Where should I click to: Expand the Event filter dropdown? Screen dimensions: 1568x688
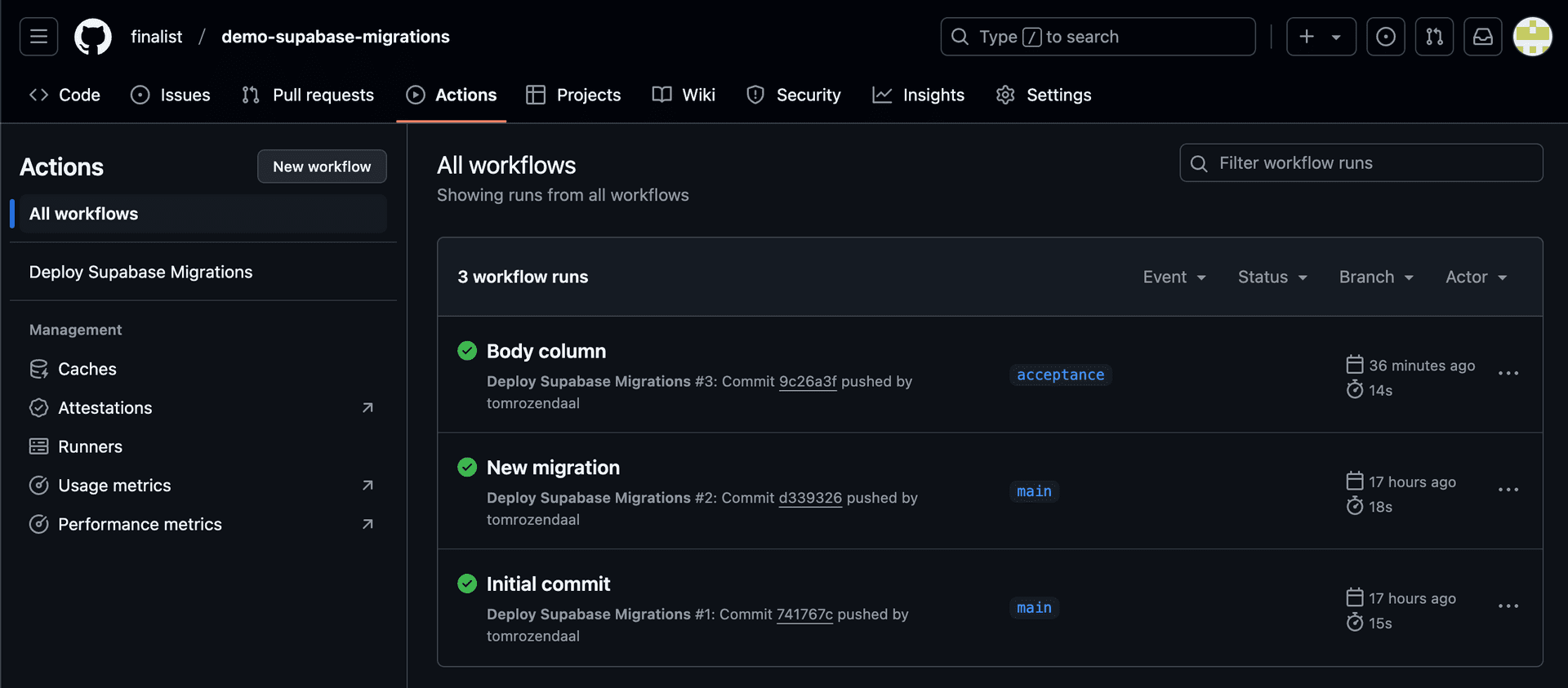click(1174, 277)
